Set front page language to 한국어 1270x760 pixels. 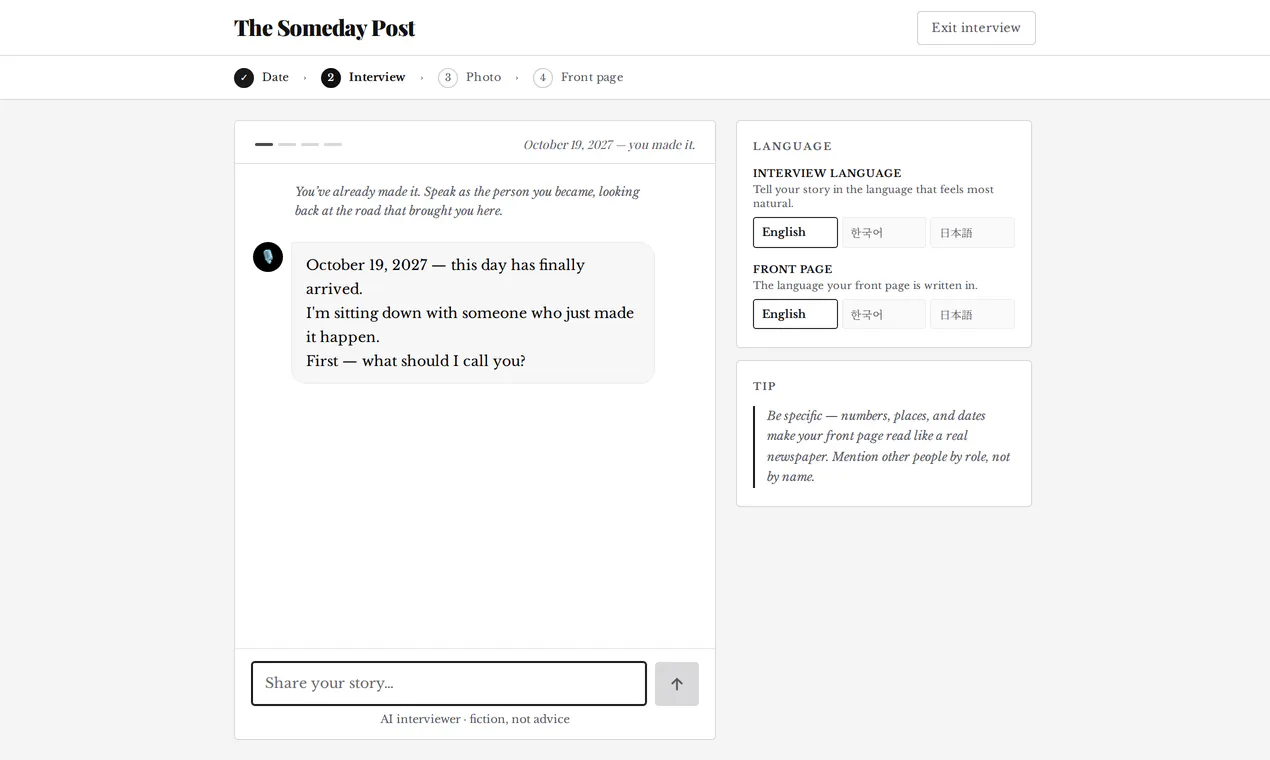tap(884, 314)
